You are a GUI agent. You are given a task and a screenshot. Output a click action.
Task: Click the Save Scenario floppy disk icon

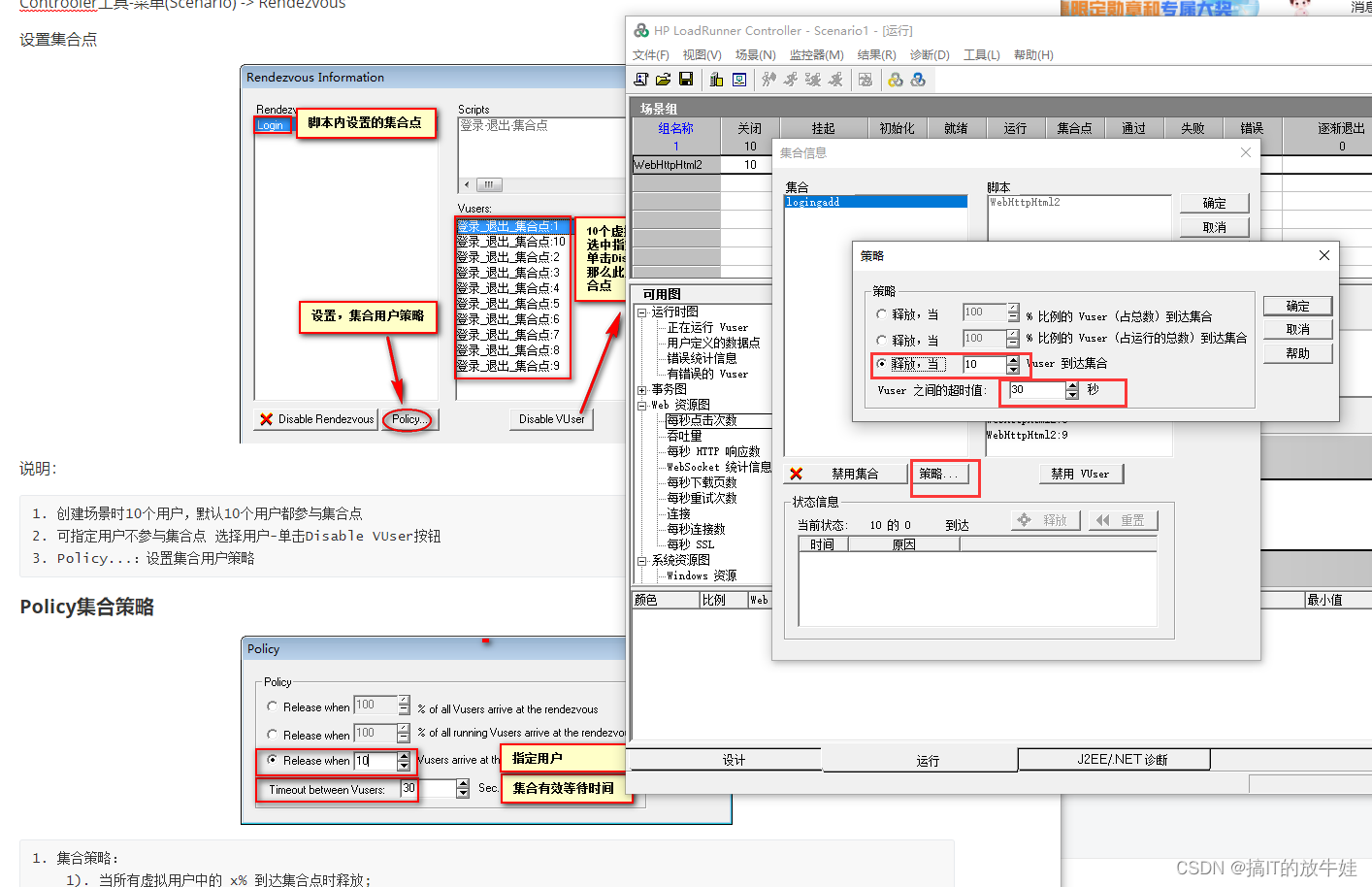point(686,80)
